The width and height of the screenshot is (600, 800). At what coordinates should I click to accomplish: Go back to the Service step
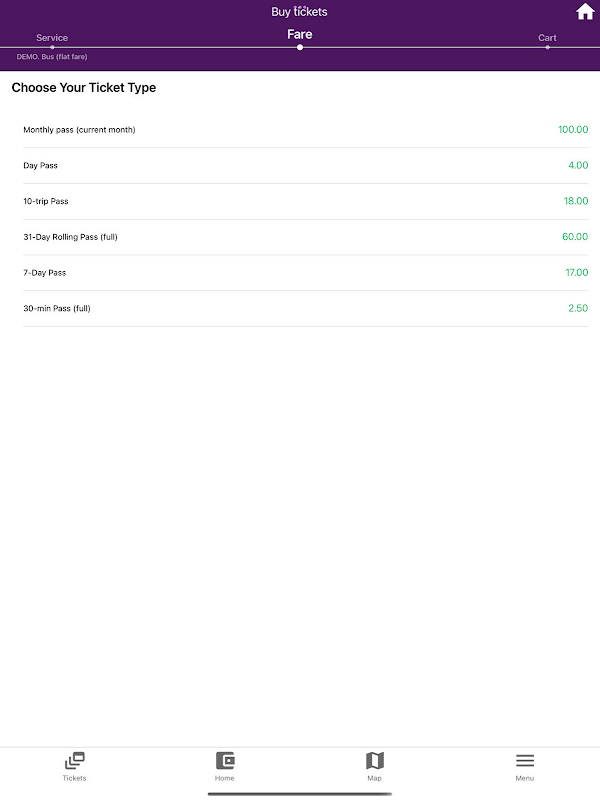52,38
